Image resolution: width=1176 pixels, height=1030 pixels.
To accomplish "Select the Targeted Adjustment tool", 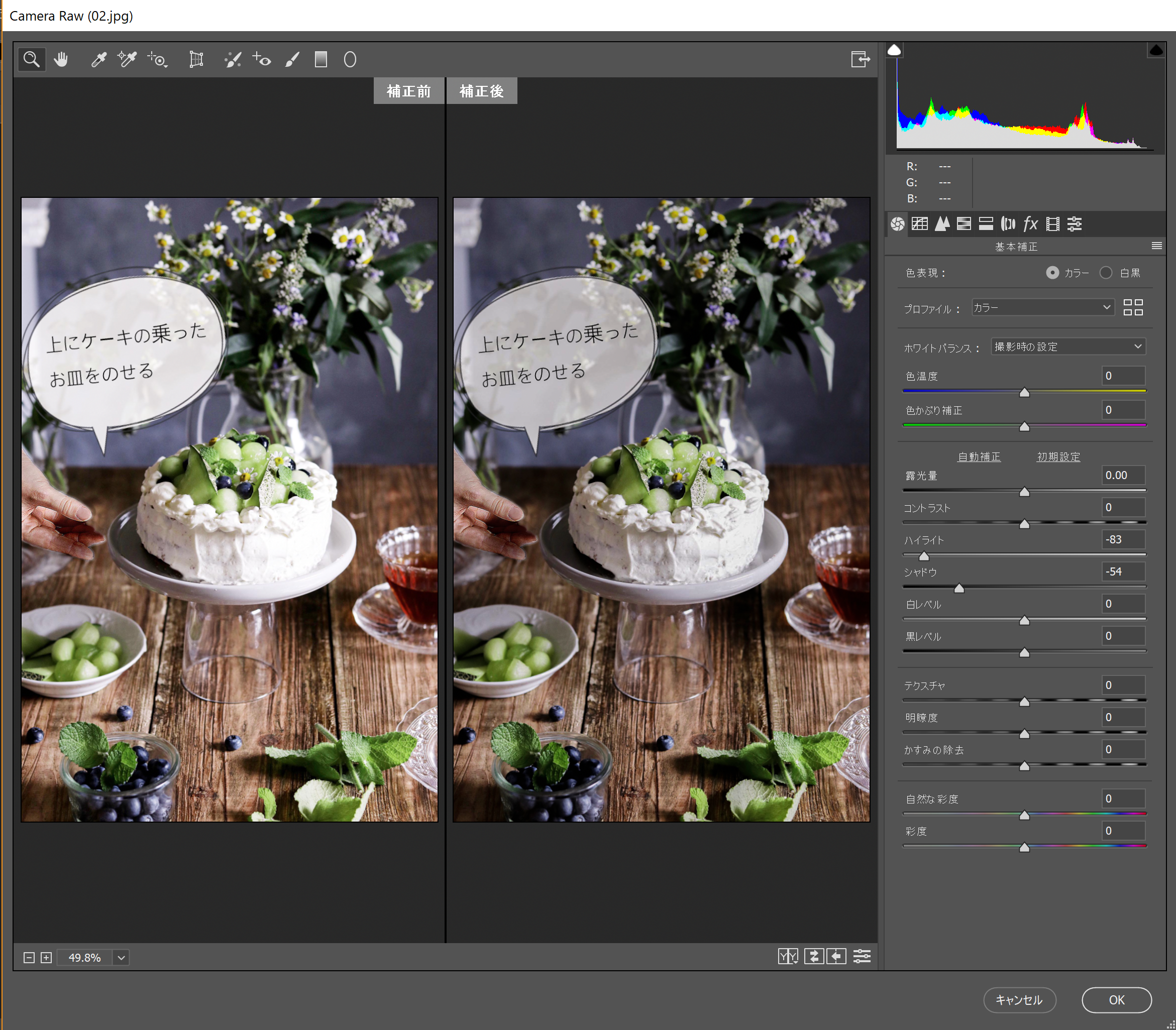I will click(x=157, y=59).
